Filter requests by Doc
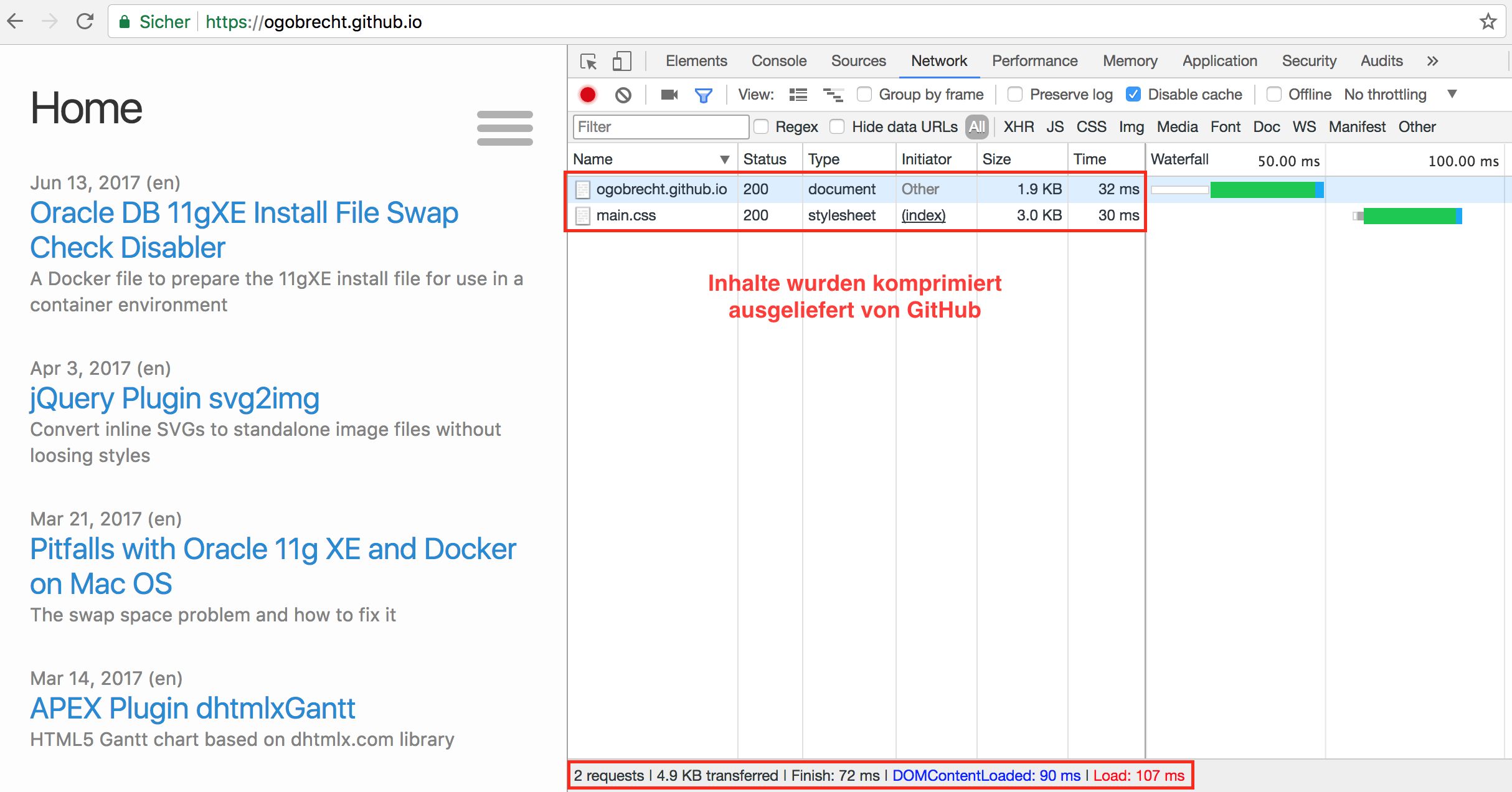 coord(1266,127)
